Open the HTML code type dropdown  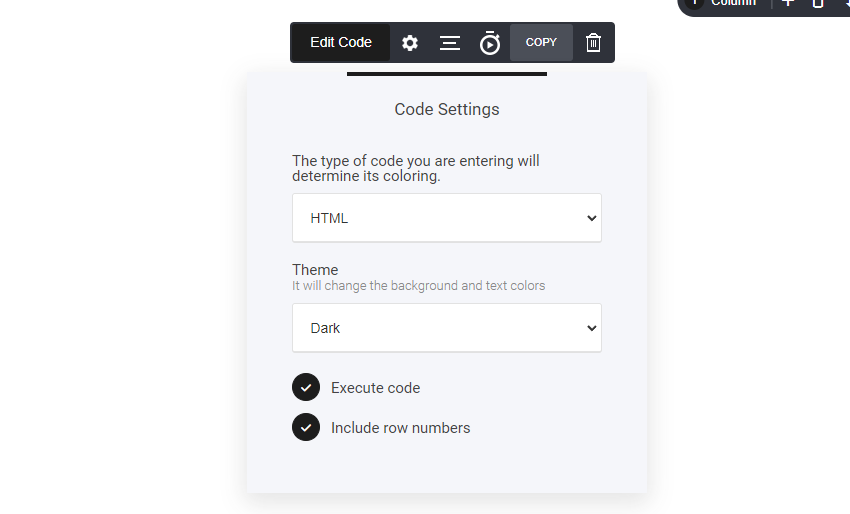pos(446,218)
